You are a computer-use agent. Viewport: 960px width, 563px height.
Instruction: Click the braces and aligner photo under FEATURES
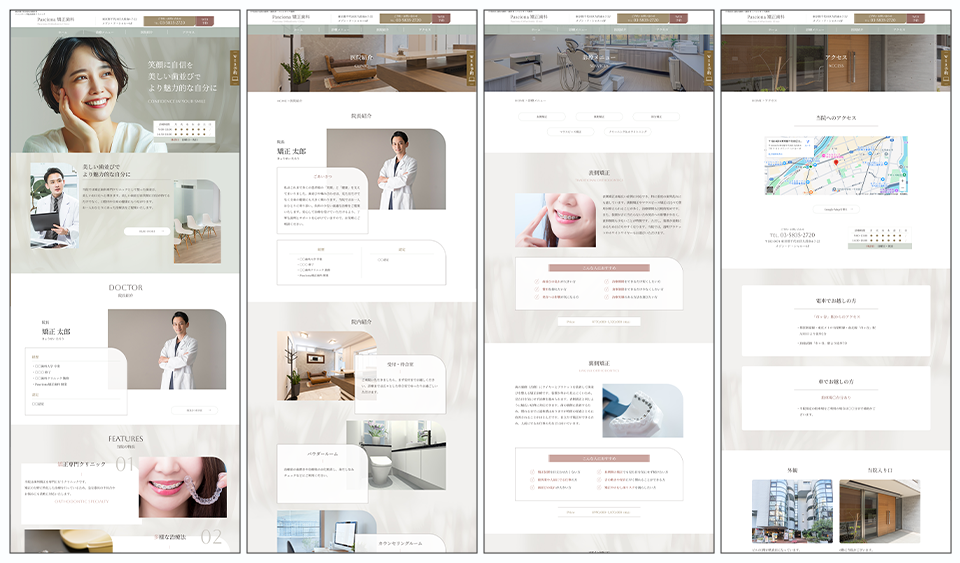(x=183, y=487)
